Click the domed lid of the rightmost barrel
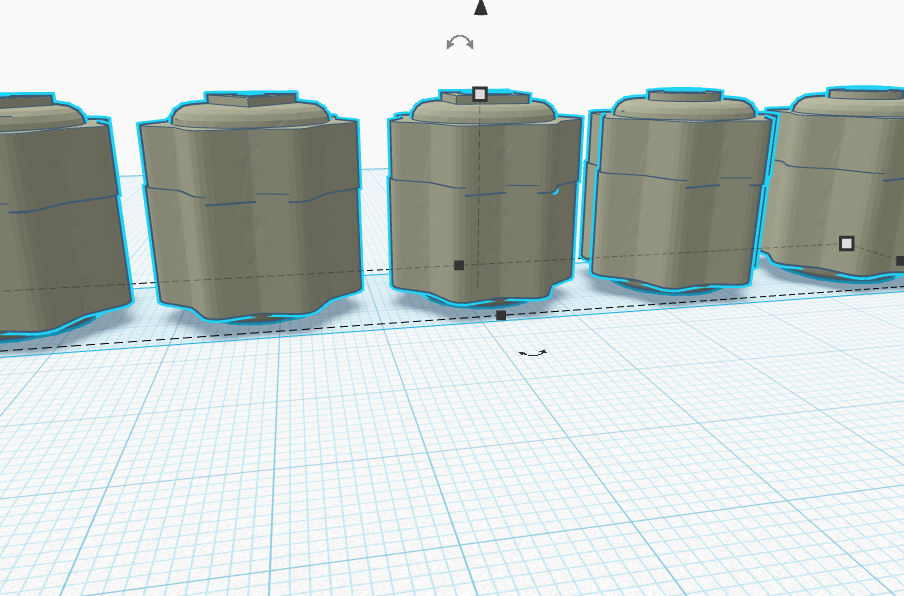Screen dimensions: 904x596 pos(850,105)
